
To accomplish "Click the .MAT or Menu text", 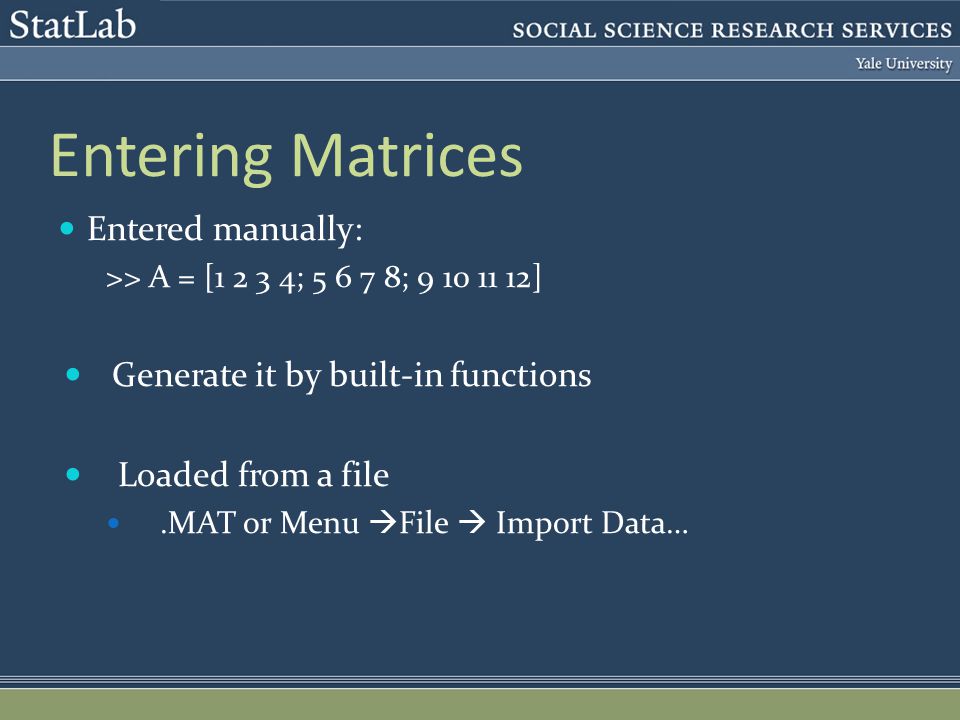I will (x=260, y=523).
